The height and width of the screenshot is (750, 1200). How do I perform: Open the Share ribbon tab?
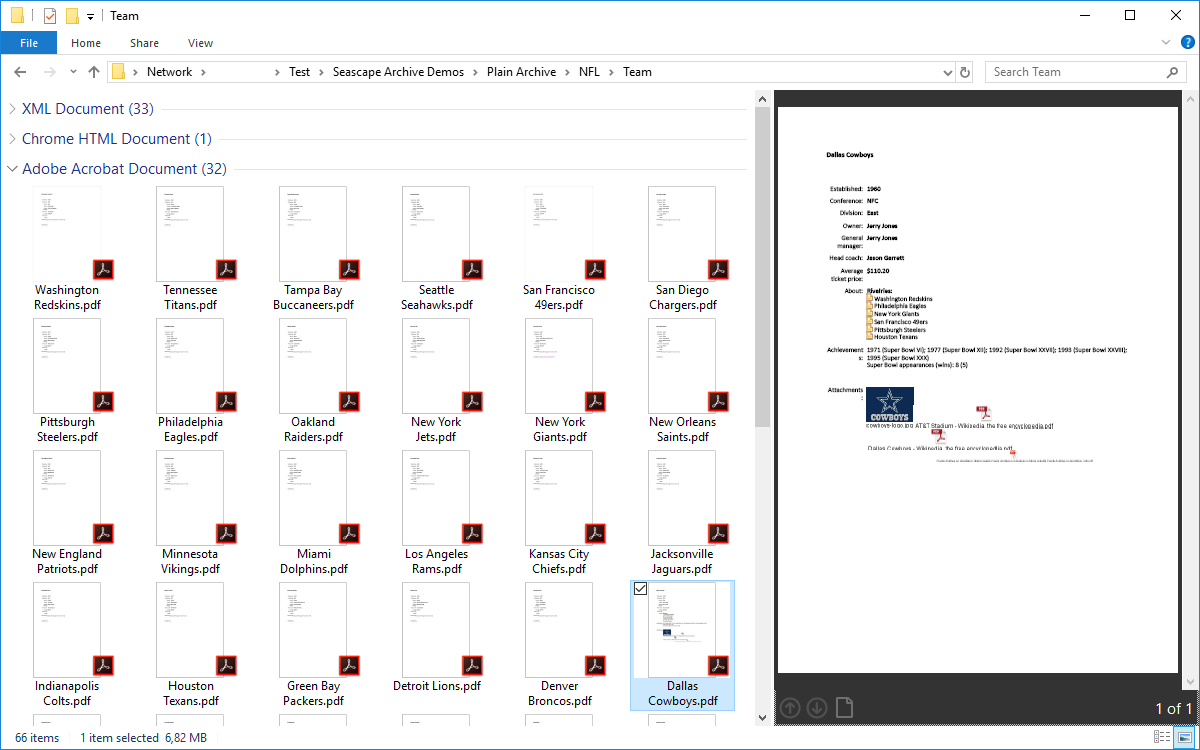[144, 43]
